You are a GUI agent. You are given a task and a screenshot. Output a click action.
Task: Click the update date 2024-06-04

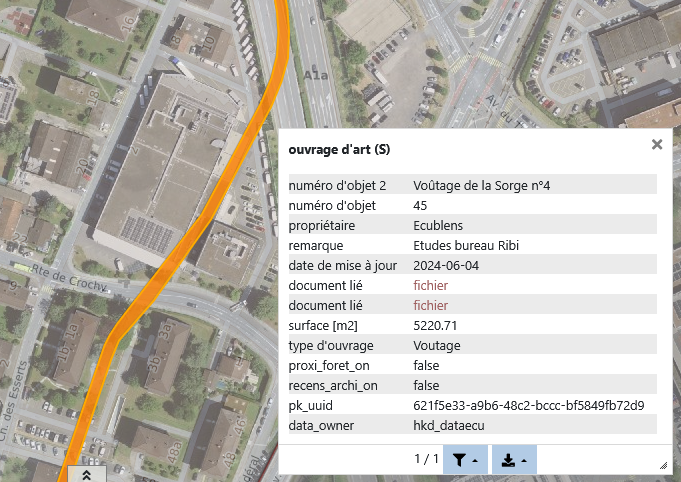click(446, 265)
